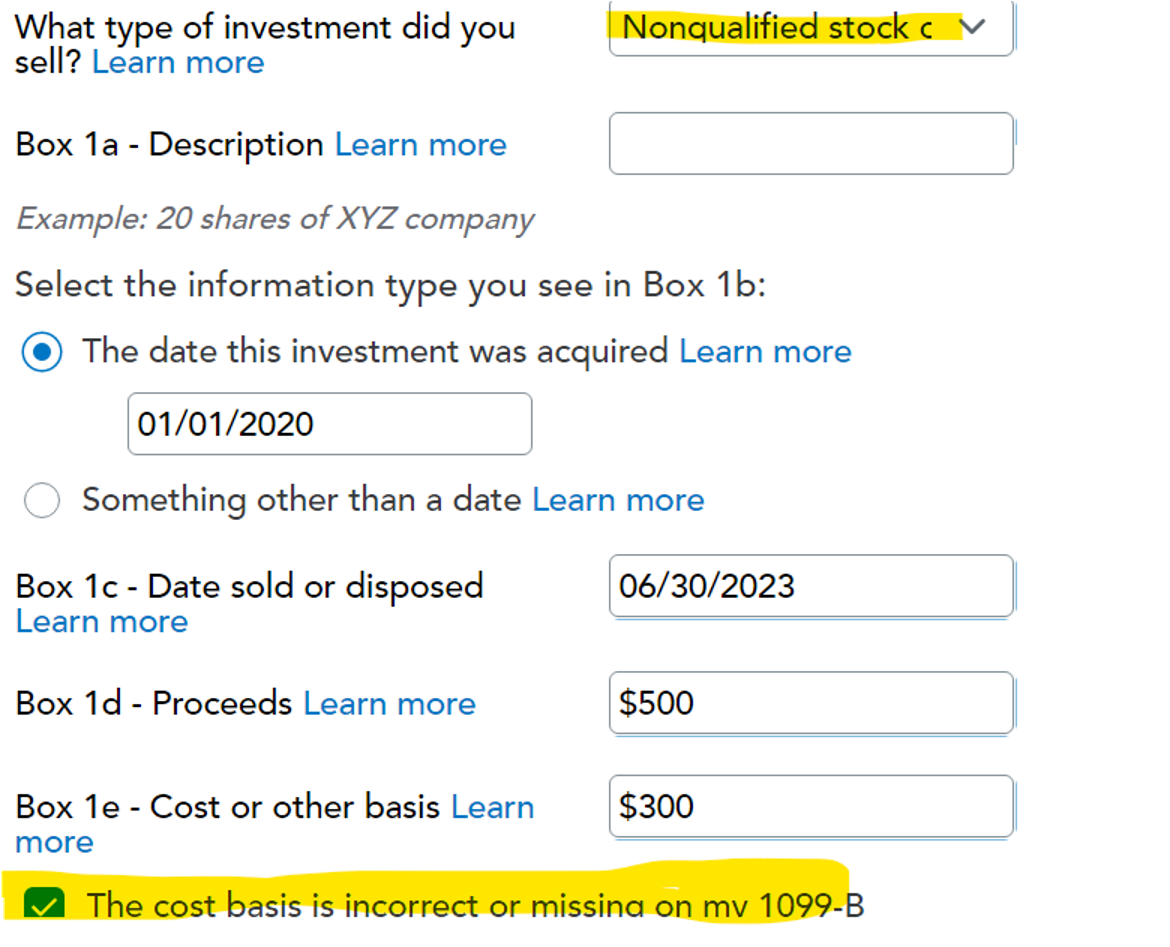Click the dropdown chevron arrow
This screenshot has height=947, width=1170.
coord(972,27)
